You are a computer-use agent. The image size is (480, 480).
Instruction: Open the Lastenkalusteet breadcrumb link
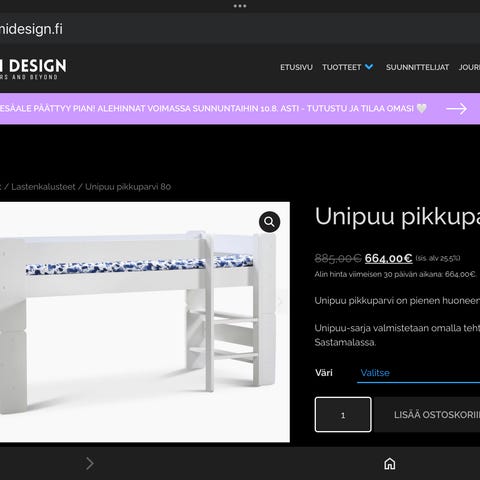tap(43, 187)
